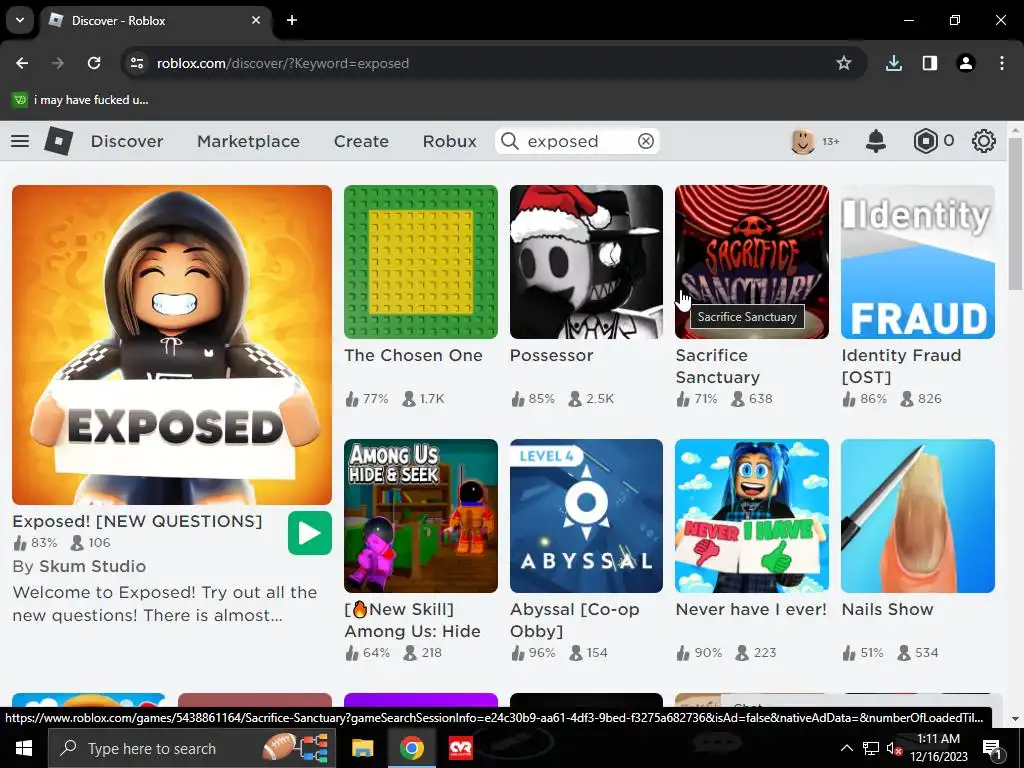
Task: Click the Roblox logo home icon
Action: pyautogui.click(x=59, y=141)
